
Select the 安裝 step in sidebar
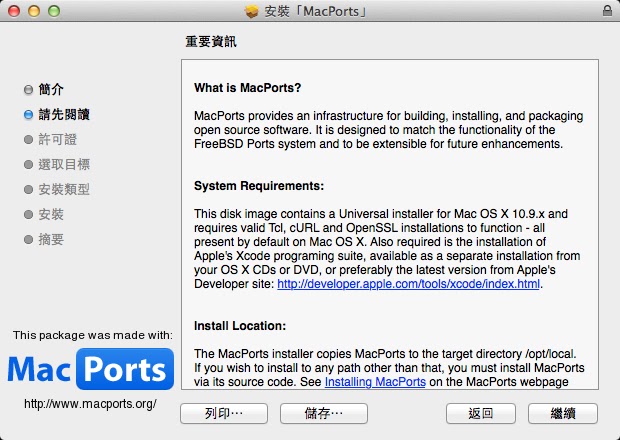pos(51,214)
